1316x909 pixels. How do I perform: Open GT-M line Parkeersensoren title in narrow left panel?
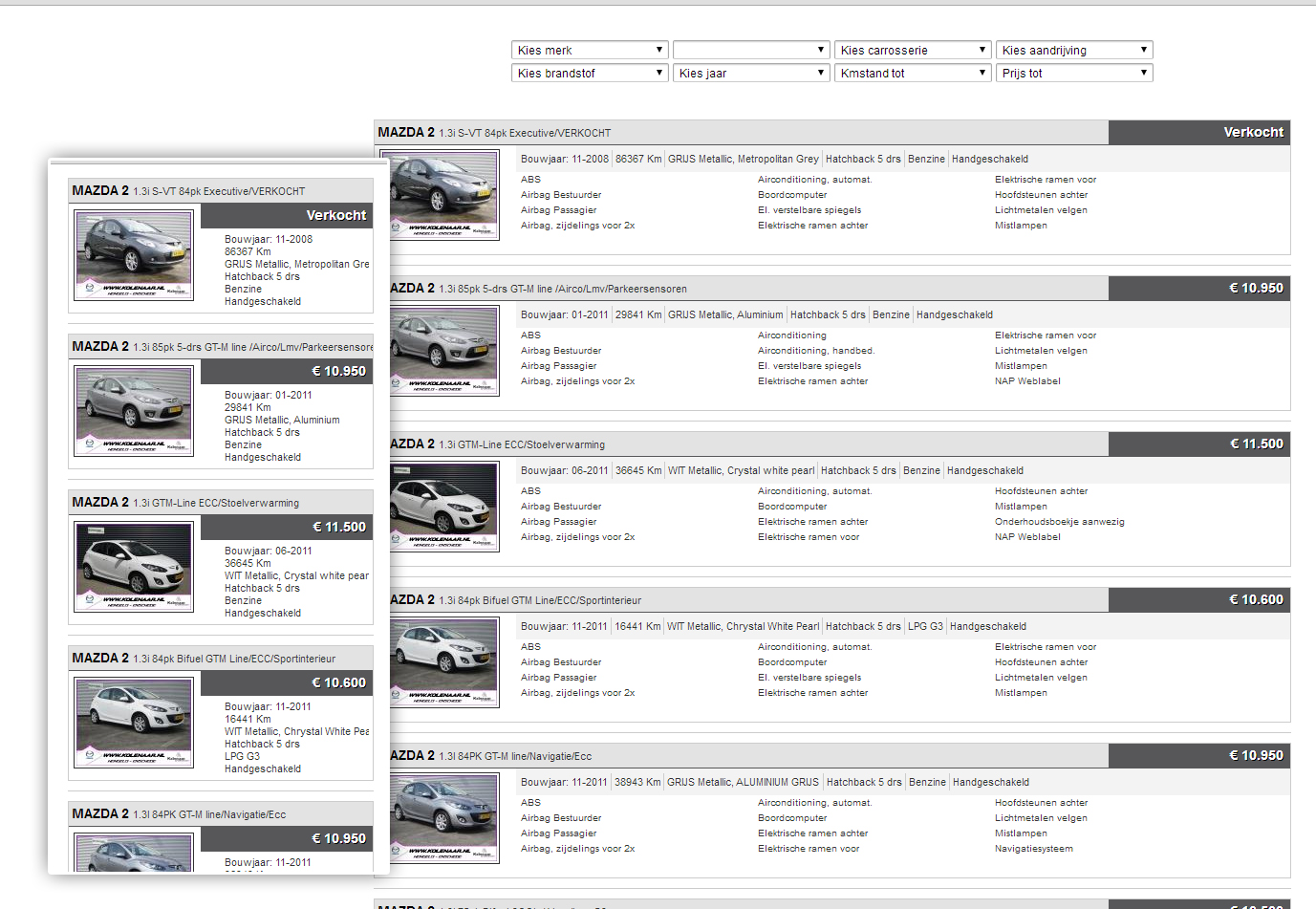click(x=223, y=347)
